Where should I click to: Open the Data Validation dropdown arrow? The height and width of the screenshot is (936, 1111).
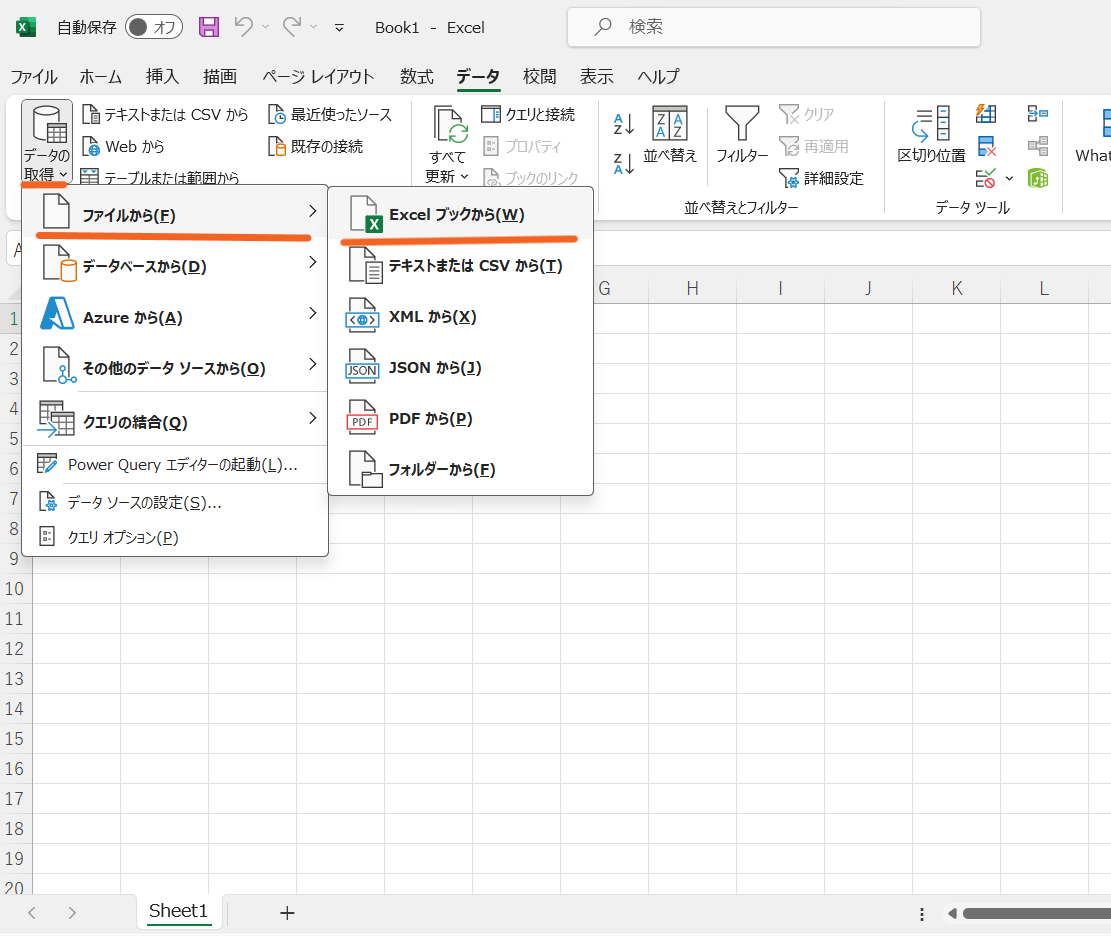pos(1009,179)
